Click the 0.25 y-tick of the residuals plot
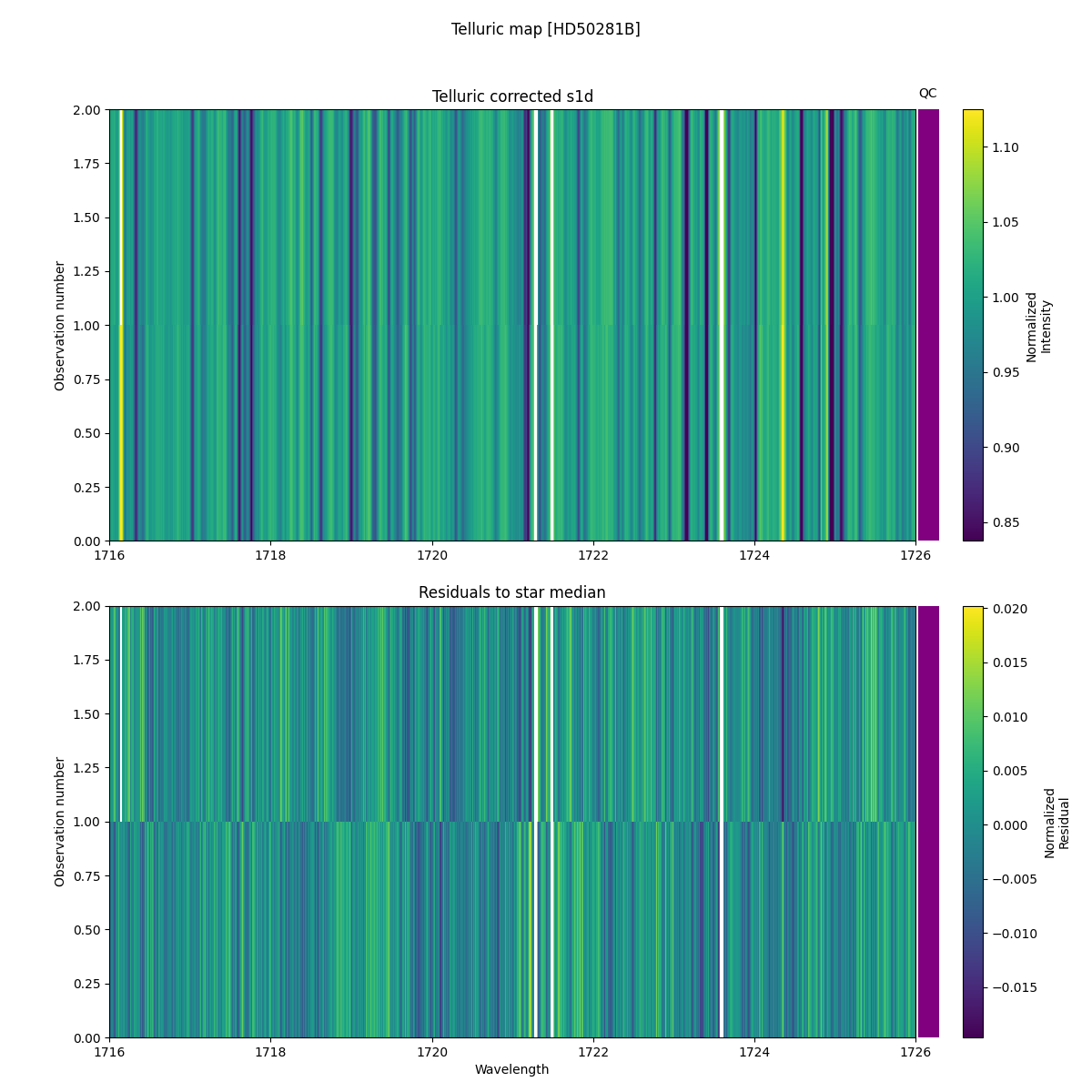 click(x=89, y=984)
